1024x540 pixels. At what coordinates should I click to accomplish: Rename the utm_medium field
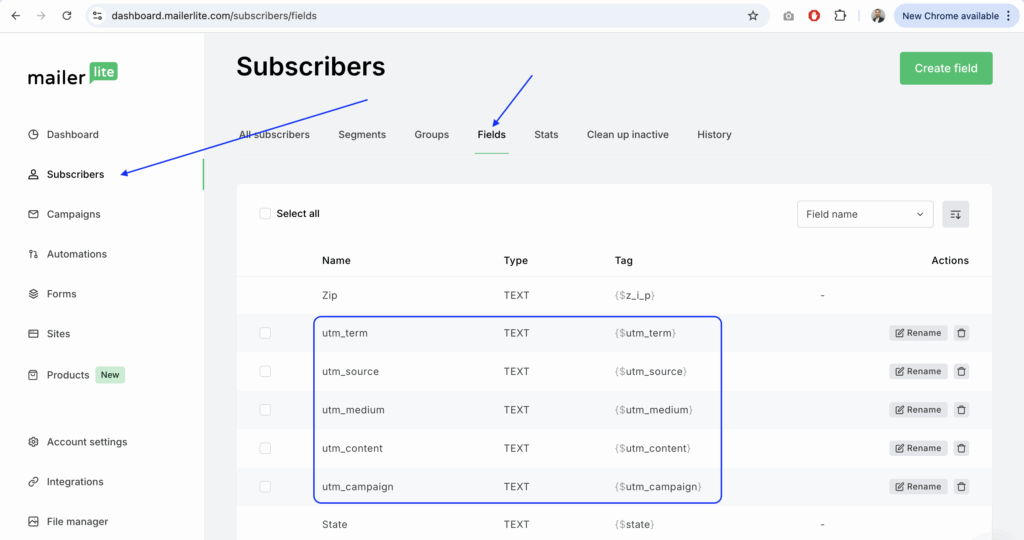(x=918, y=410)
